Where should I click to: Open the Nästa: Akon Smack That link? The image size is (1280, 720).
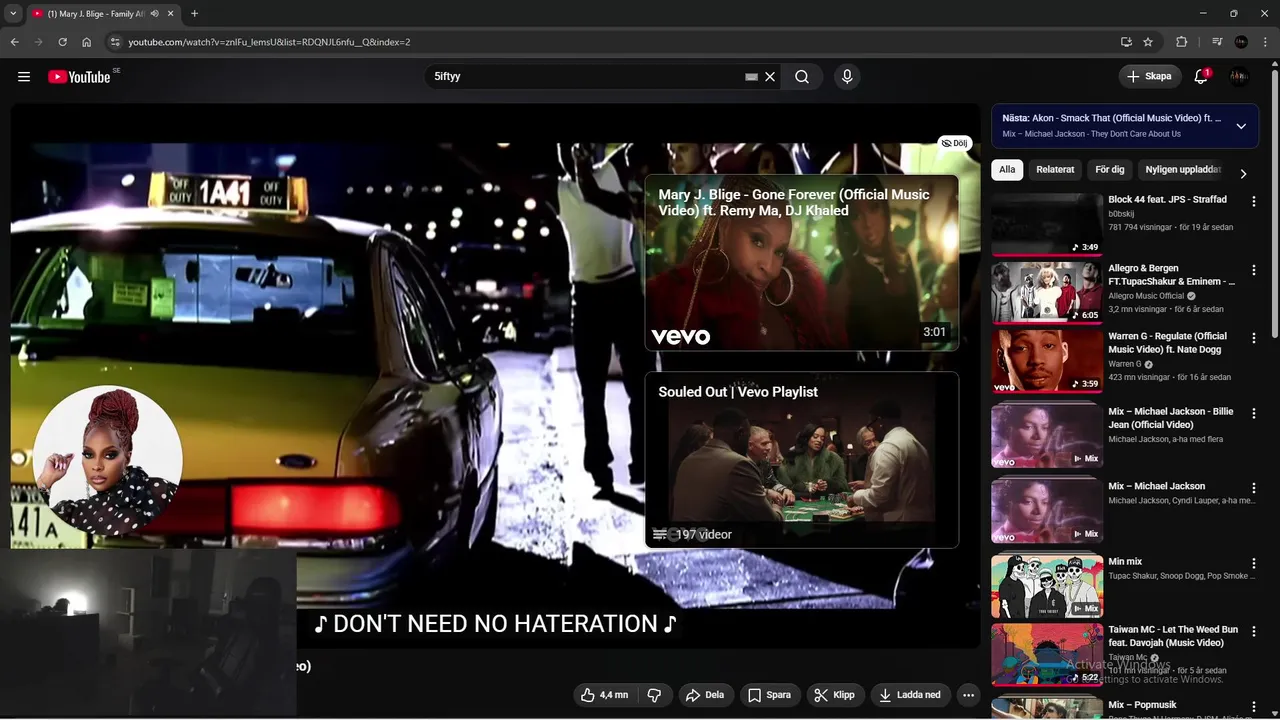pos(1111,118)
